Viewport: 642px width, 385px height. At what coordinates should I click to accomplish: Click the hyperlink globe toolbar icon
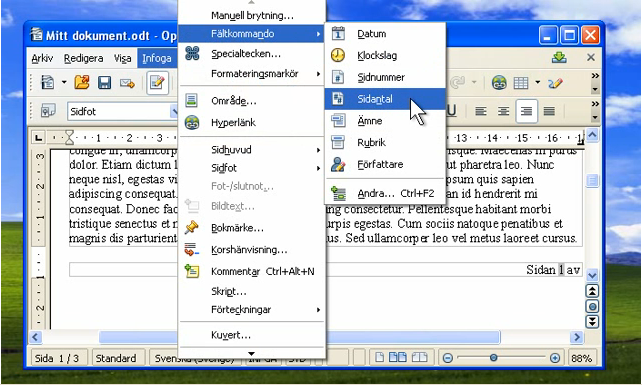tap(499, 83)
